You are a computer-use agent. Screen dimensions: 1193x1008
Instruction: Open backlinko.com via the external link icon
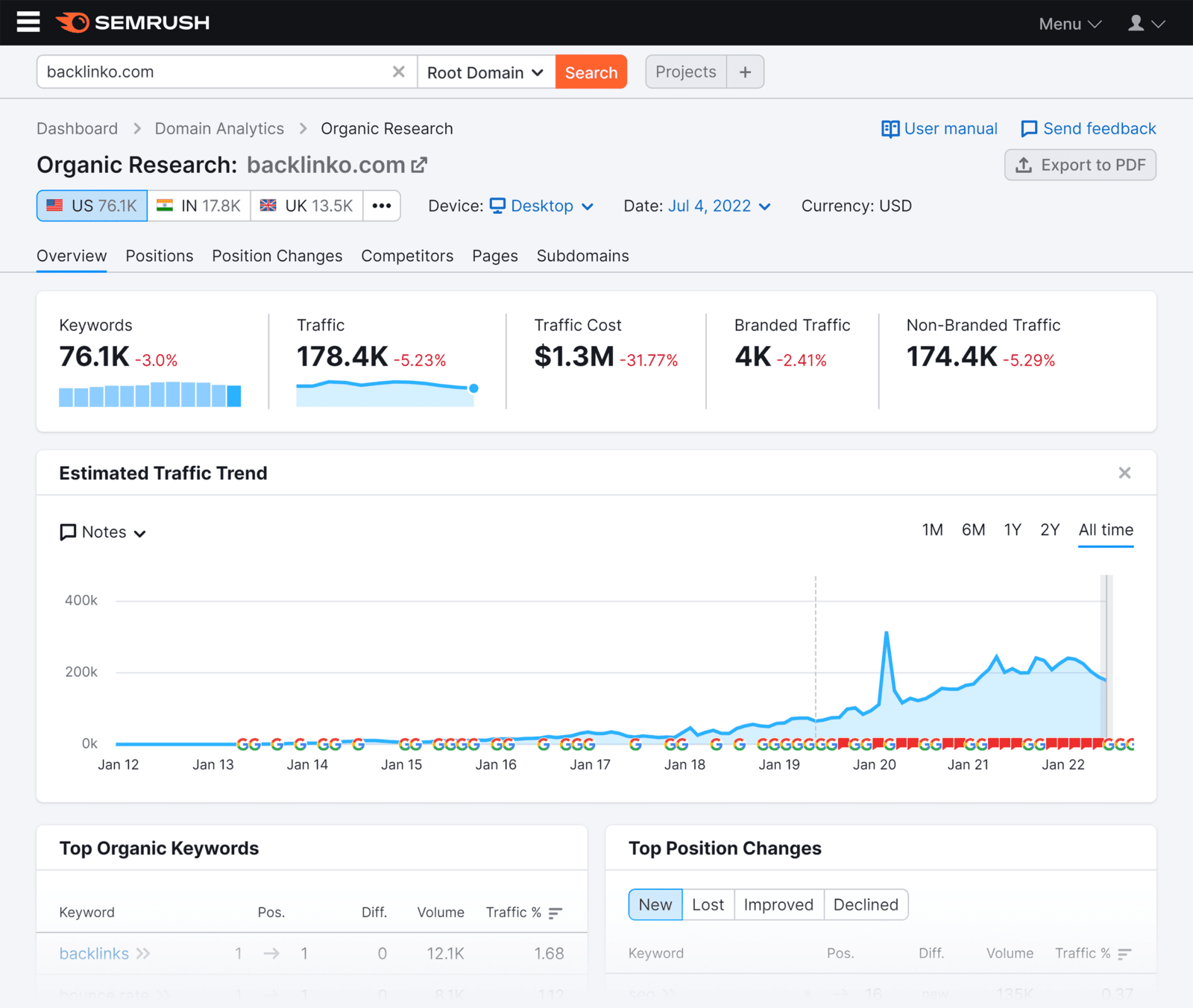tap(420, 165)
